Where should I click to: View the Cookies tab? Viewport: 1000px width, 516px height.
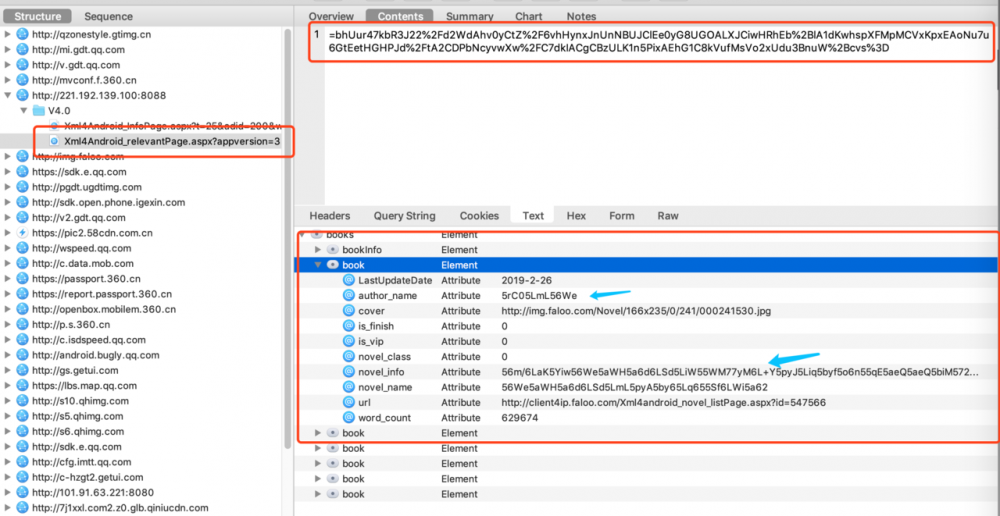pos(479,216)
